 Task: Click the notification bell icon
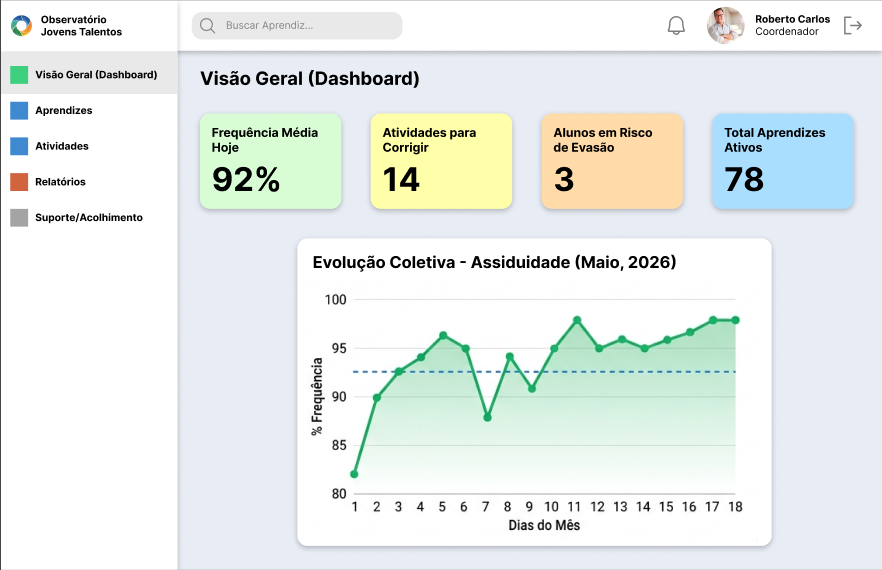[x=676, y=26]
